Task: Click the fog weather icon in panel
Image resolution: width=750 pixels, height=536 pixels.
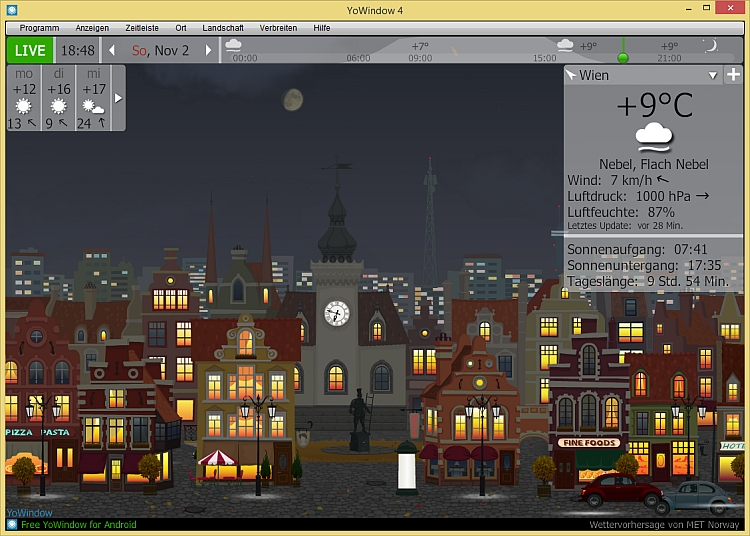Action: pos(654,136)
